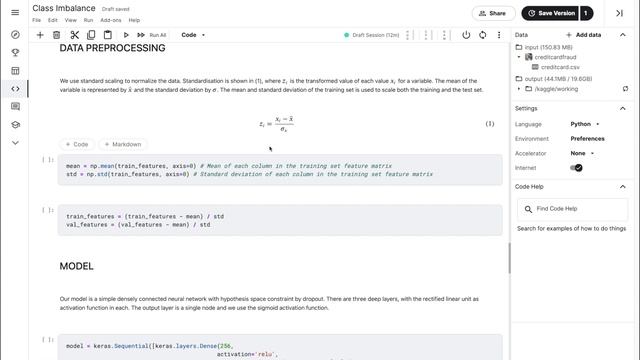
Task: Open toolbar more options menu
Action: click(499, 35)
